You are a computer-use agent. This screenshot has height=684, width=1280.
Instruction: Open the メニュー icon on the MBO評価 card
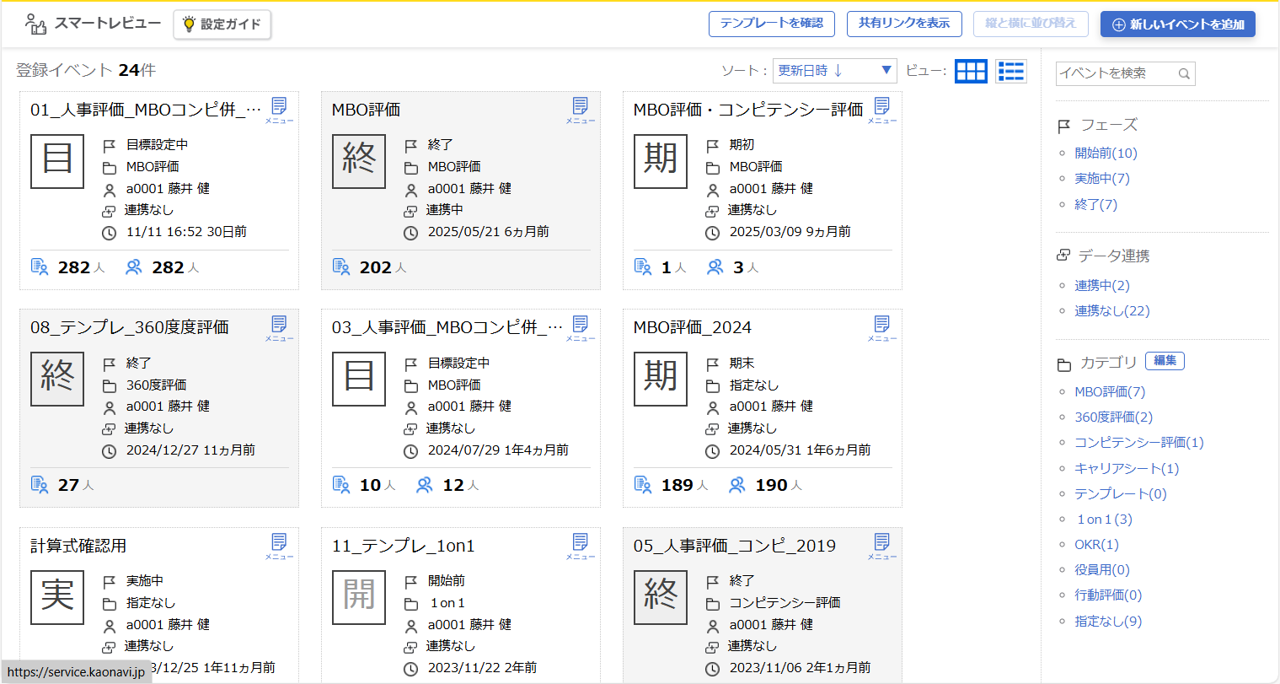coord(581,106)
